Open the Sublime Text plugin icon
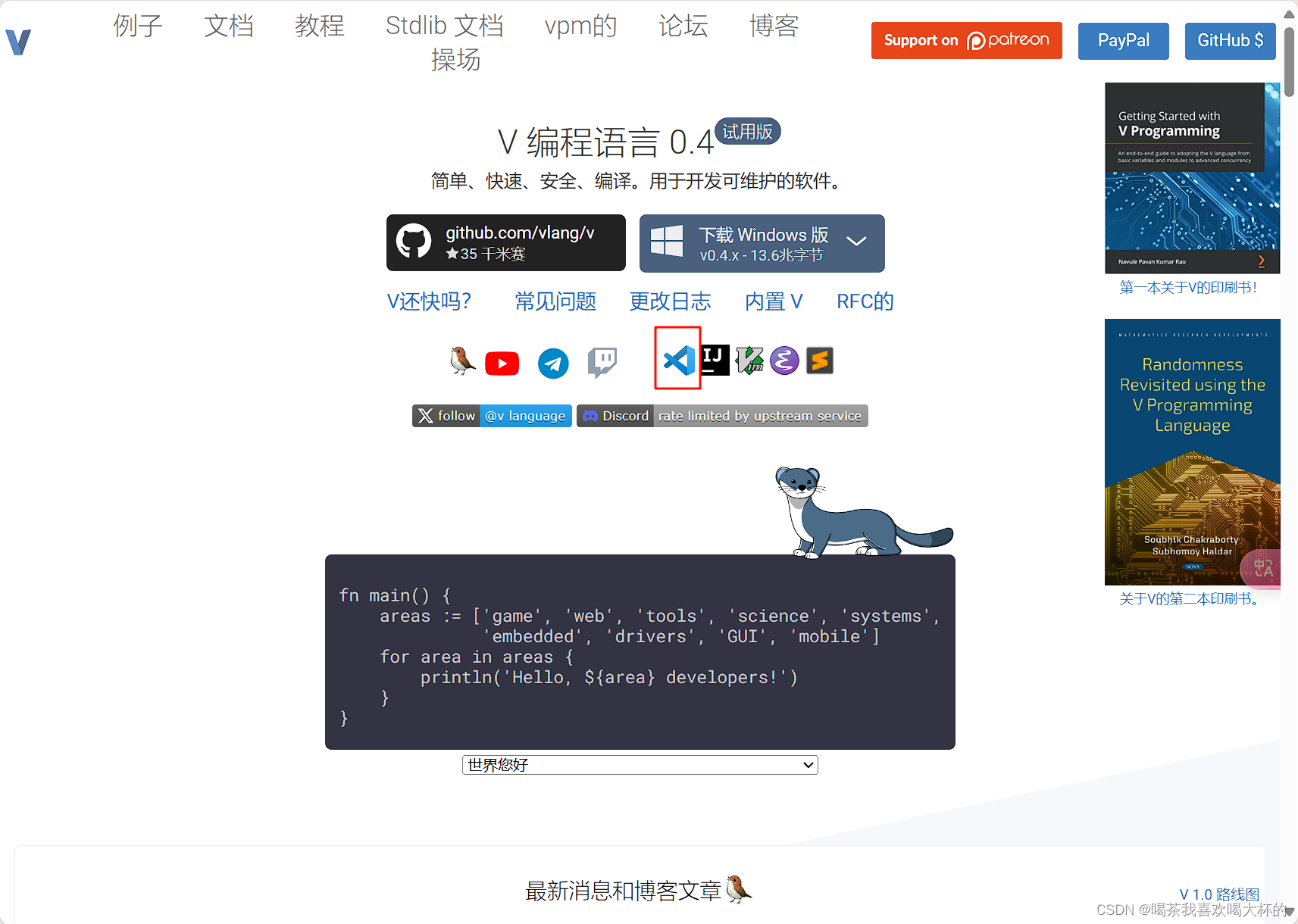 click(819, 360)
